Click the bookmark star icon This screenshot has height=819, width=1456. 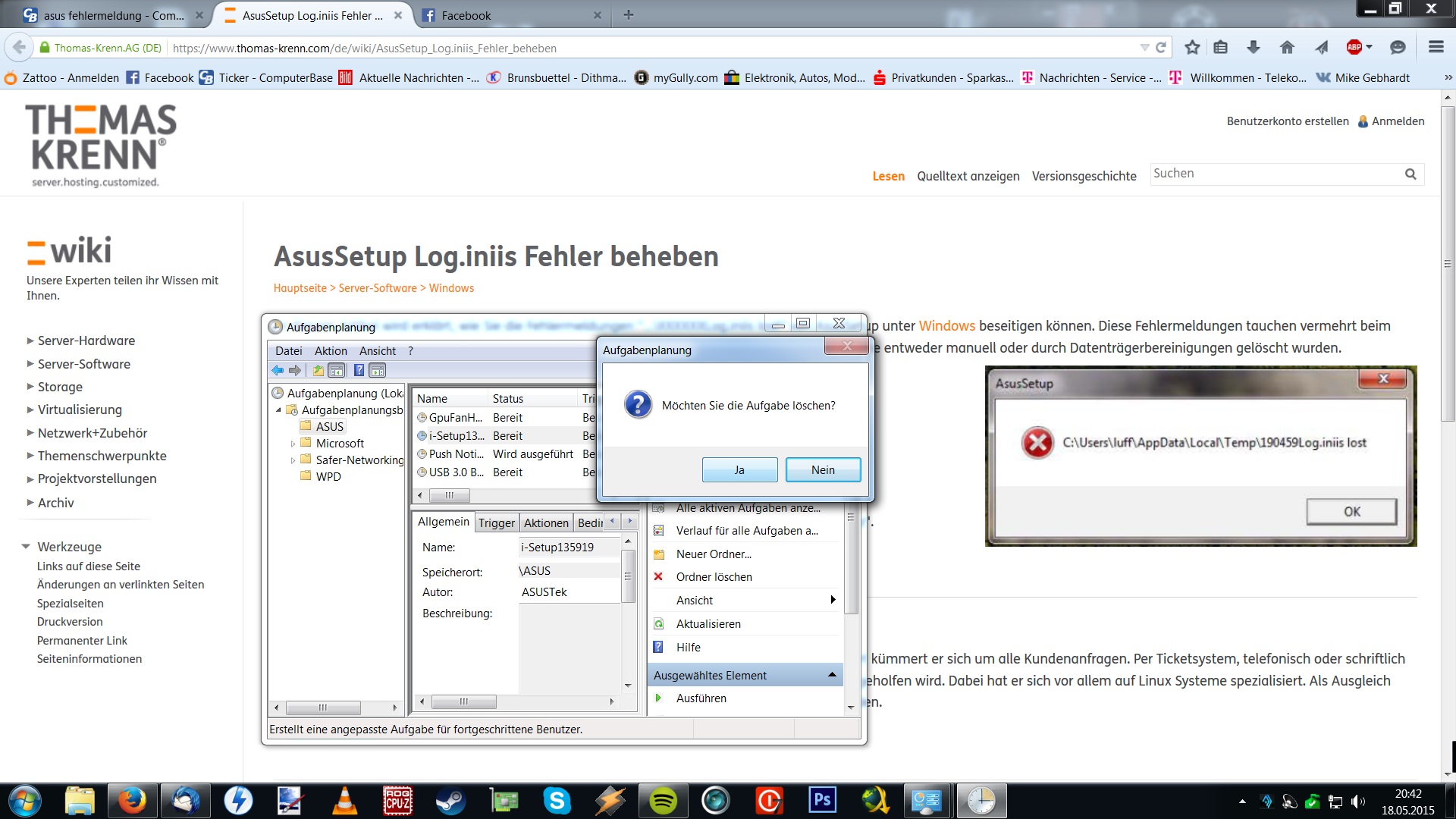point(1192,48)
